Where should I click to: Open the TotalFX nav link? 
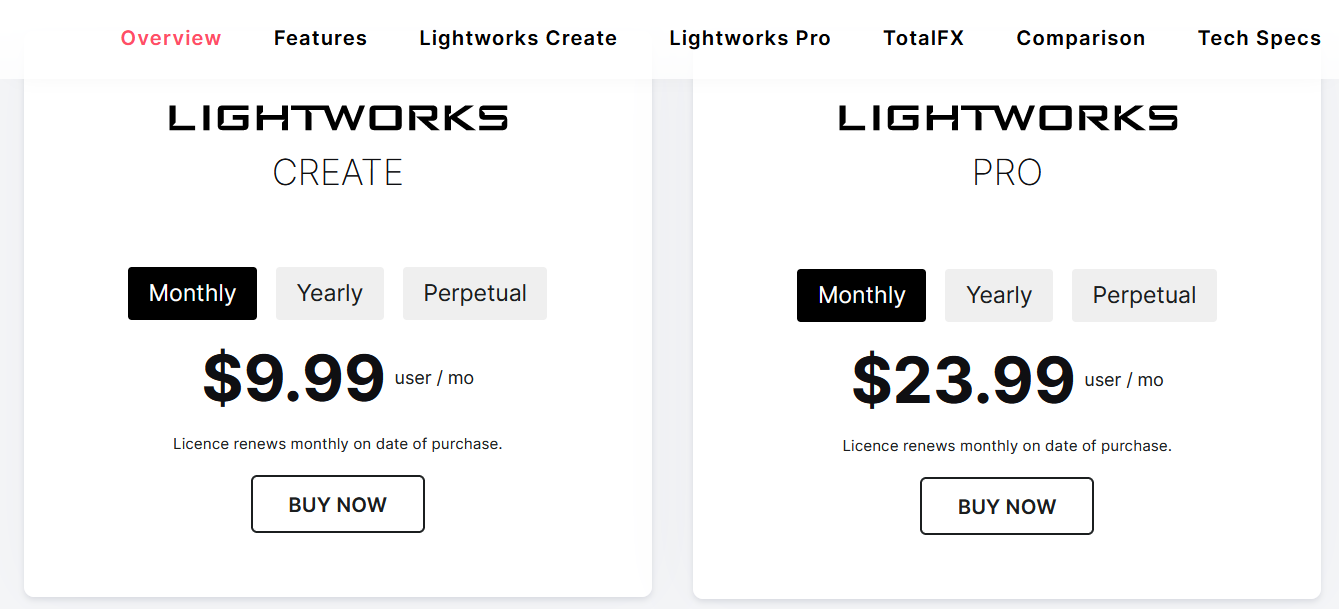(x=923, y=38)
